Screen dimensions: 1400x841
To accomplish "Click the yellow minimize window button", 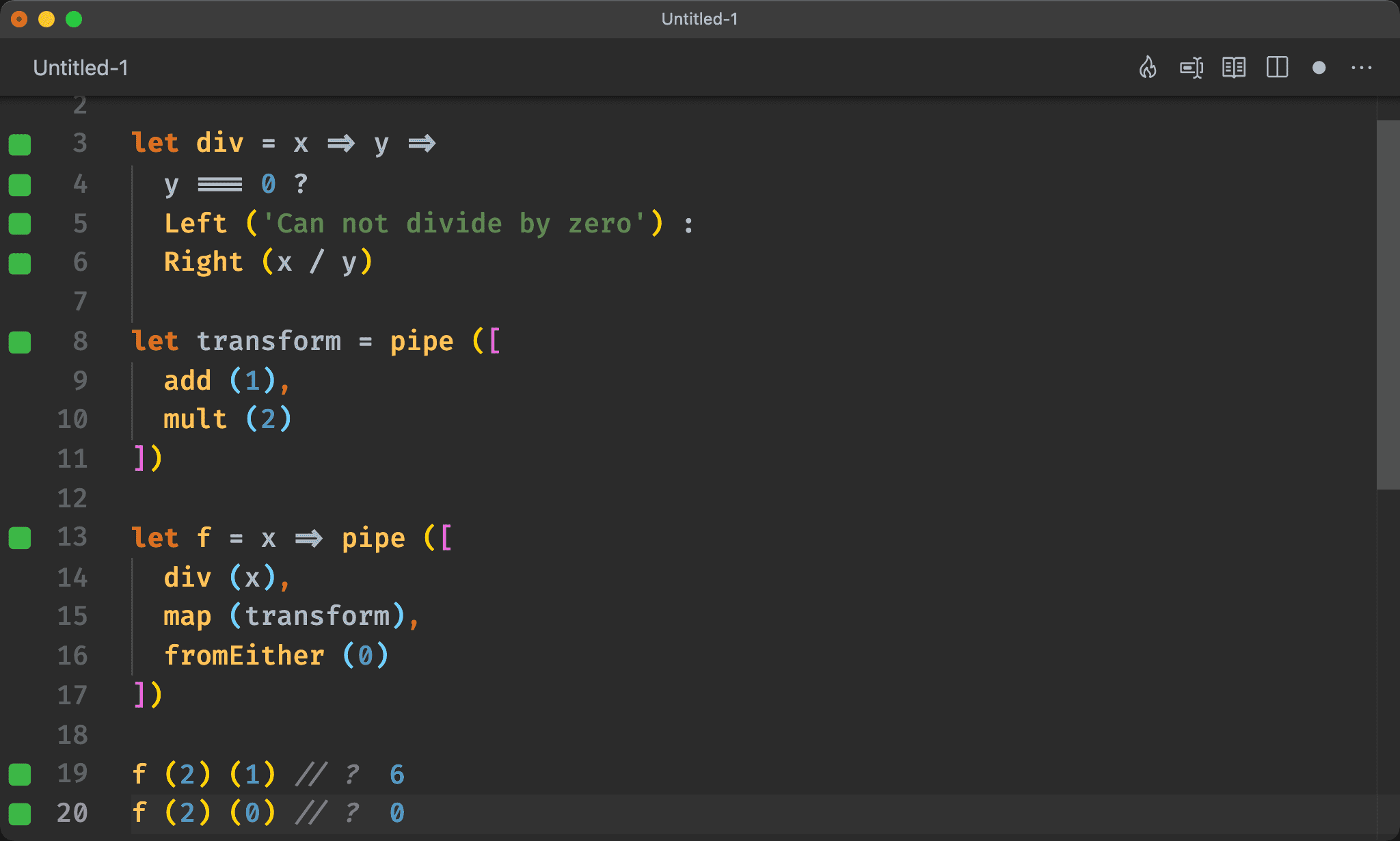I will tap(46, 19).
